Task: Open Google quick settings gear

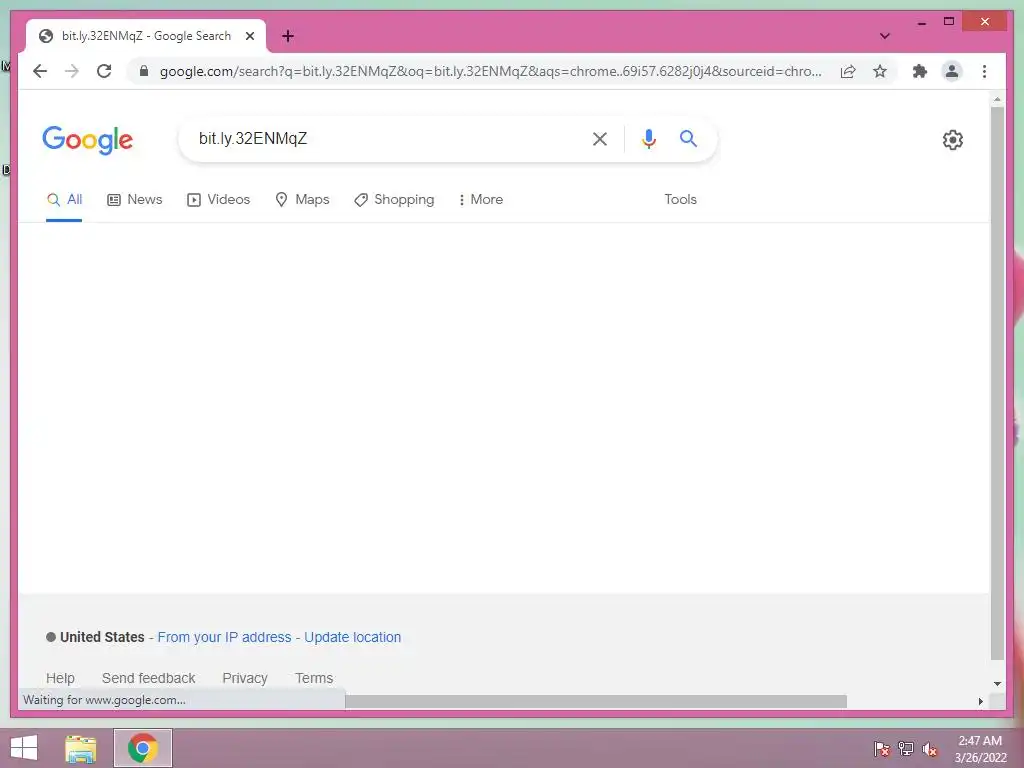Action: (x=952, y=140)
